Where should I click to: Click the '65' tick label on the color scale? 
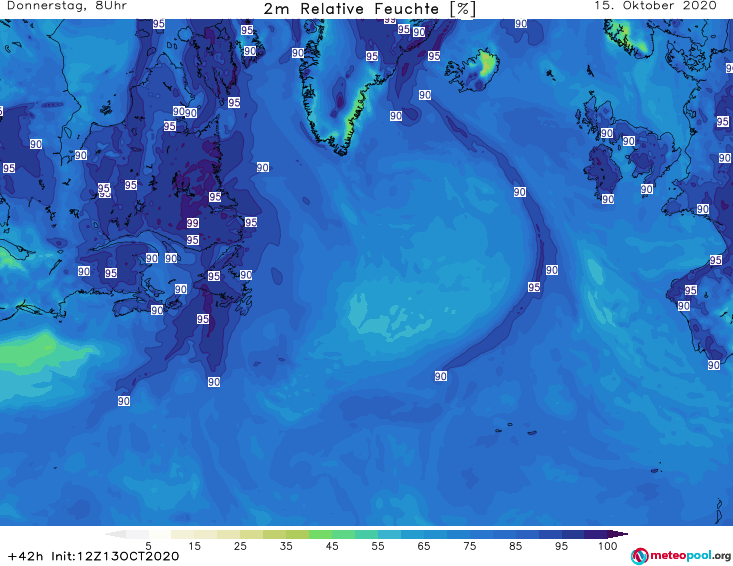point(424,546)
